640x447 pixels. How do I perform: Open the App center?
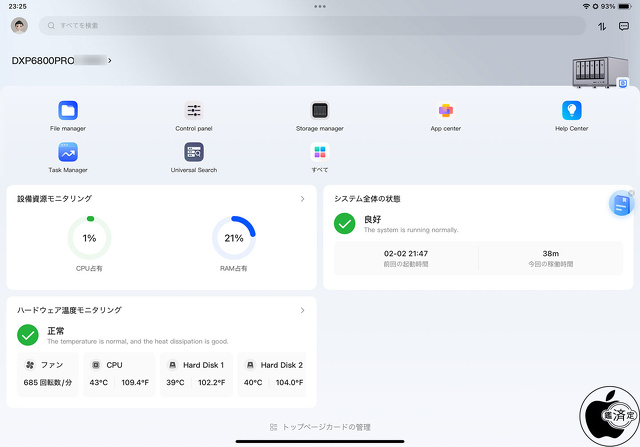(x=445, y=111)
